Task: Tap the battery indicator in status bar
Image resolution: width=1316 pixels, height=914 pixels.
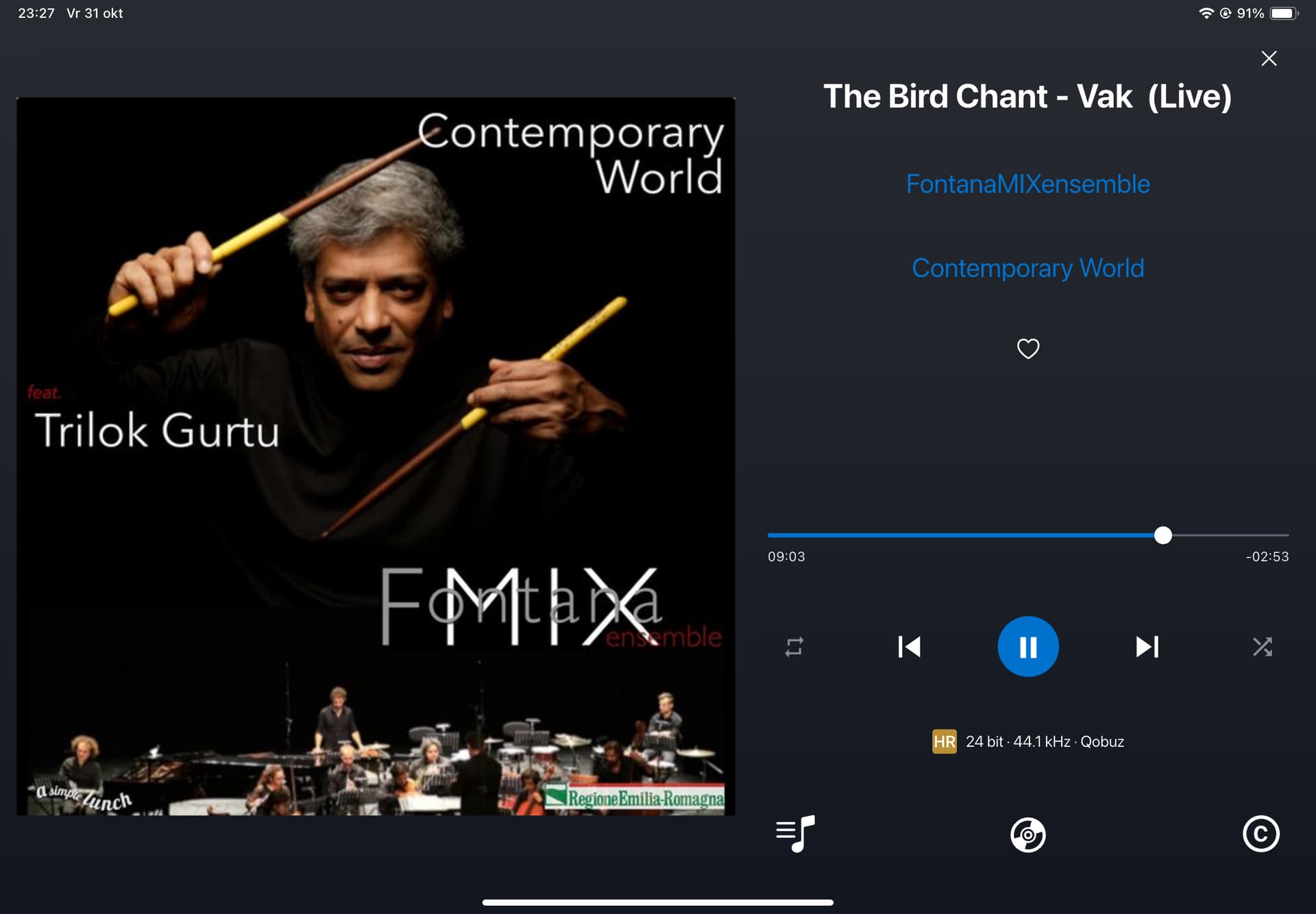Action: pos(1284,13)
